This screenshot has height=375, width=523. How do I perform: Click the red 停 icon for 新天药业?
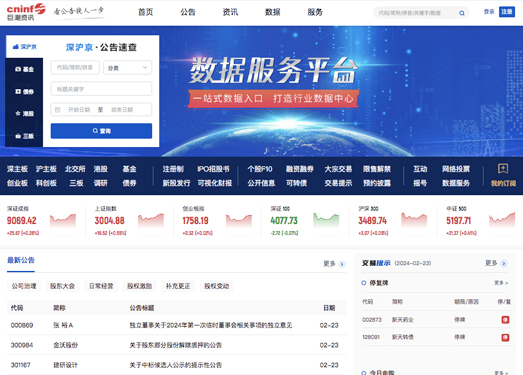click(x=505, y=320)
